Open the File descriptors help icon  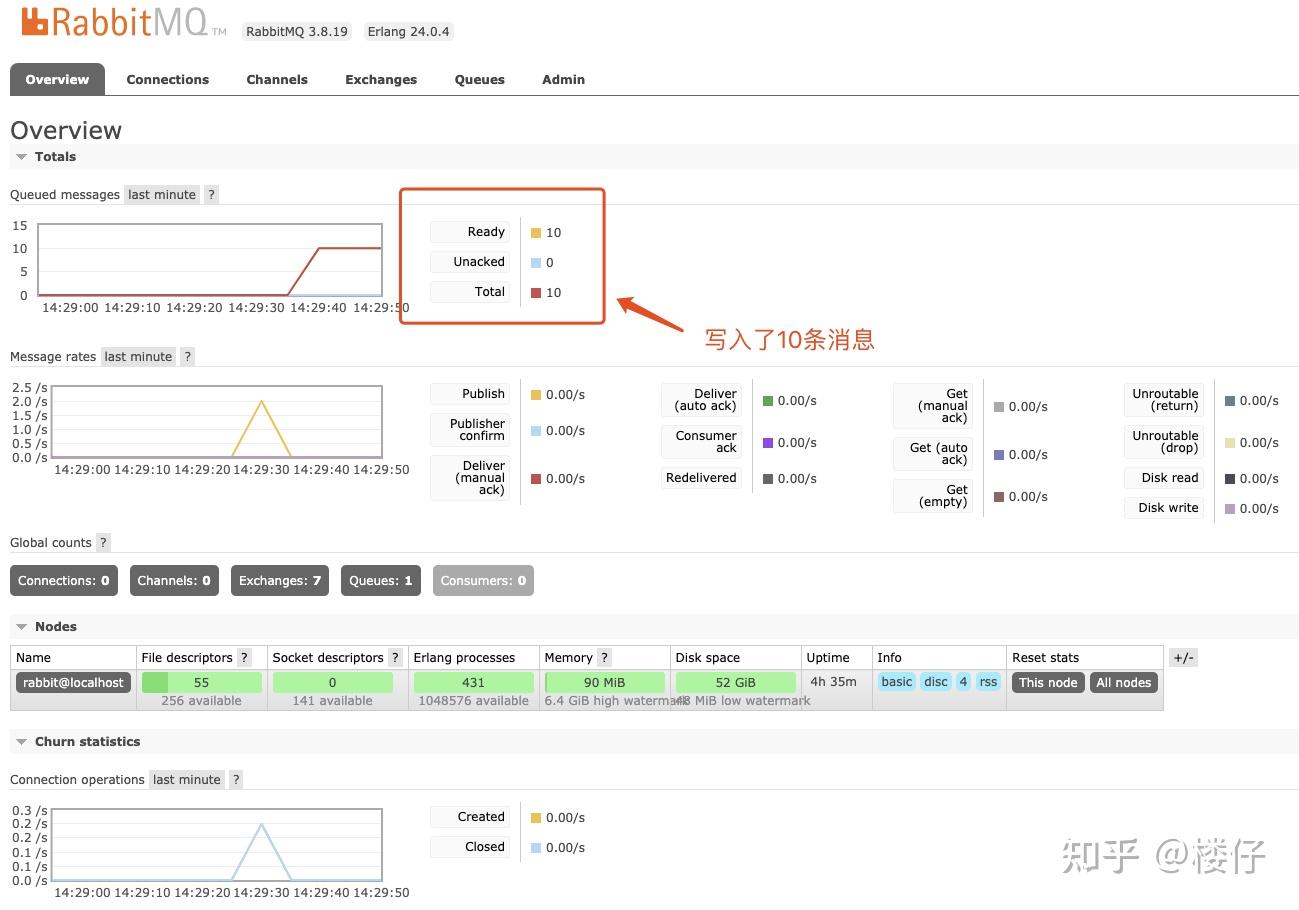click(244, 657)
